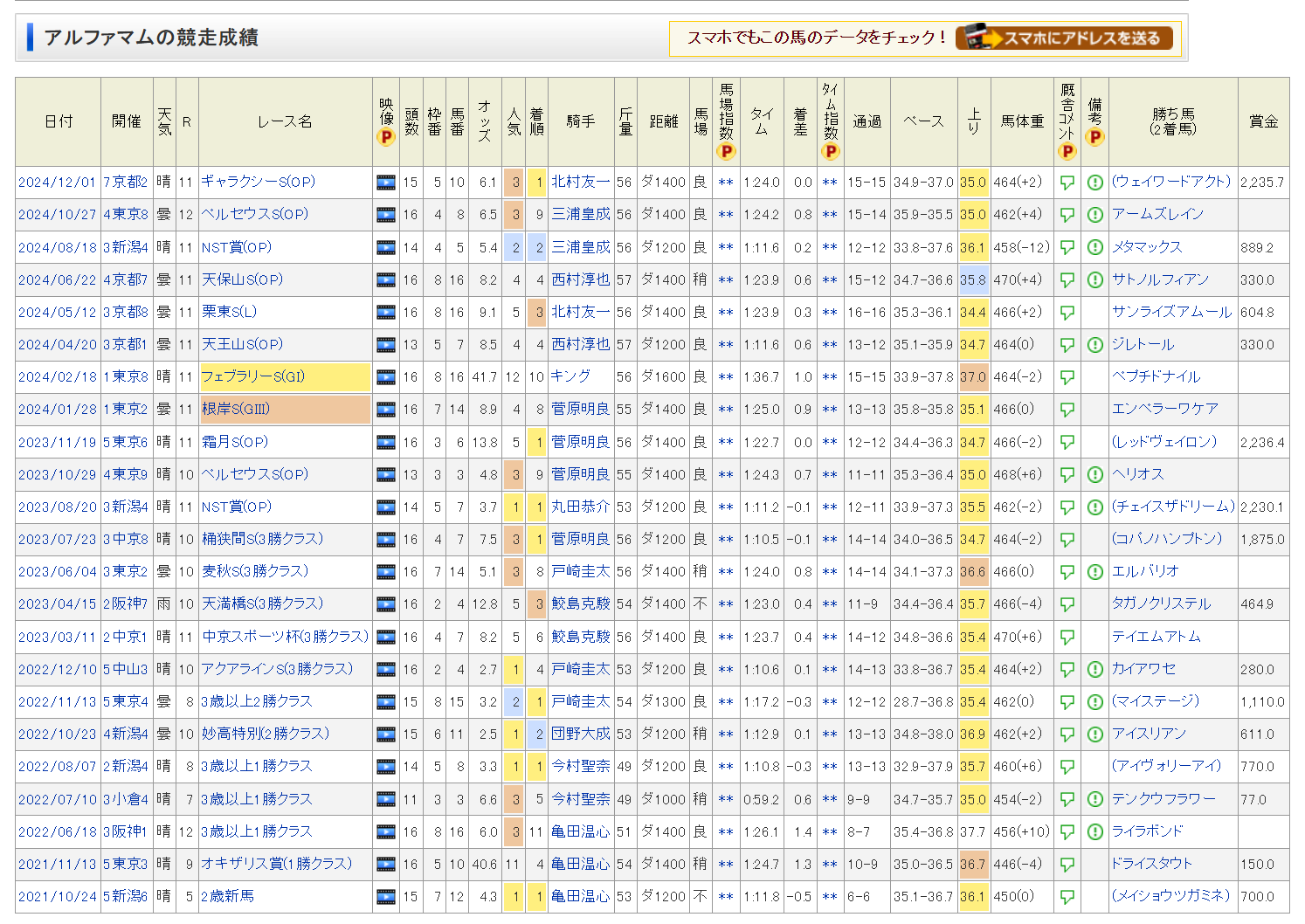Click remarks icon in 天王山S(OP) row
This screenshot has width=1305, height=924.
coord(1094,345)
